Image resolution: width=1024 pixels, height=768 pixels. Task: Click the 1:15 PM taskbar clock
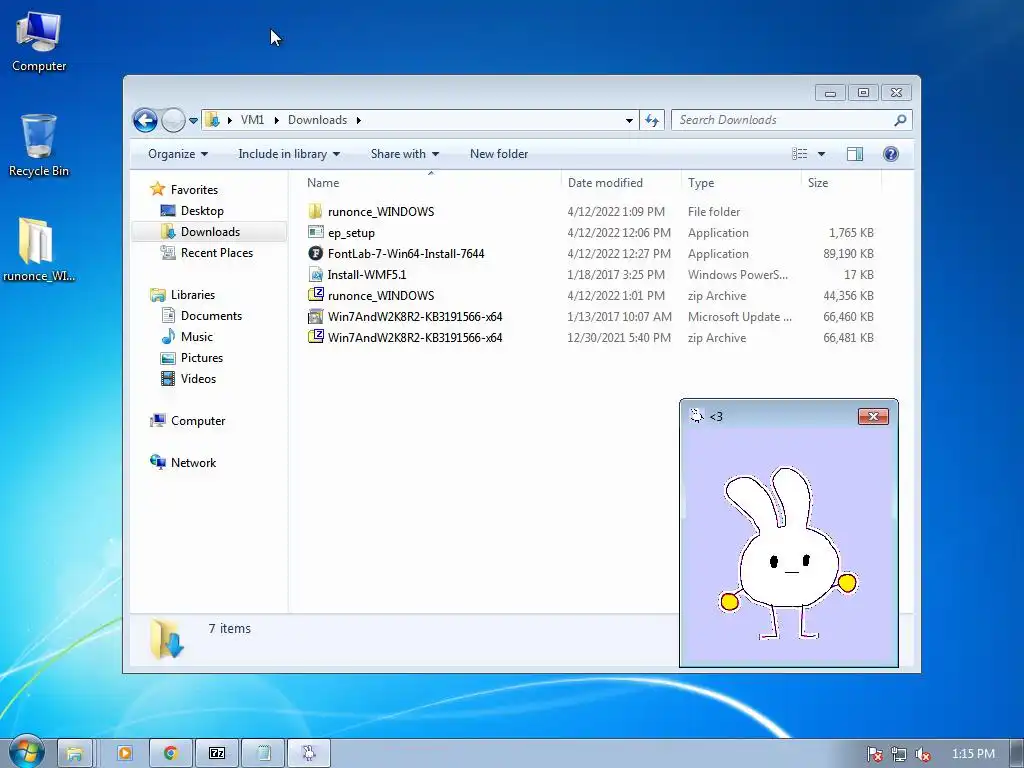coord(973,754)
